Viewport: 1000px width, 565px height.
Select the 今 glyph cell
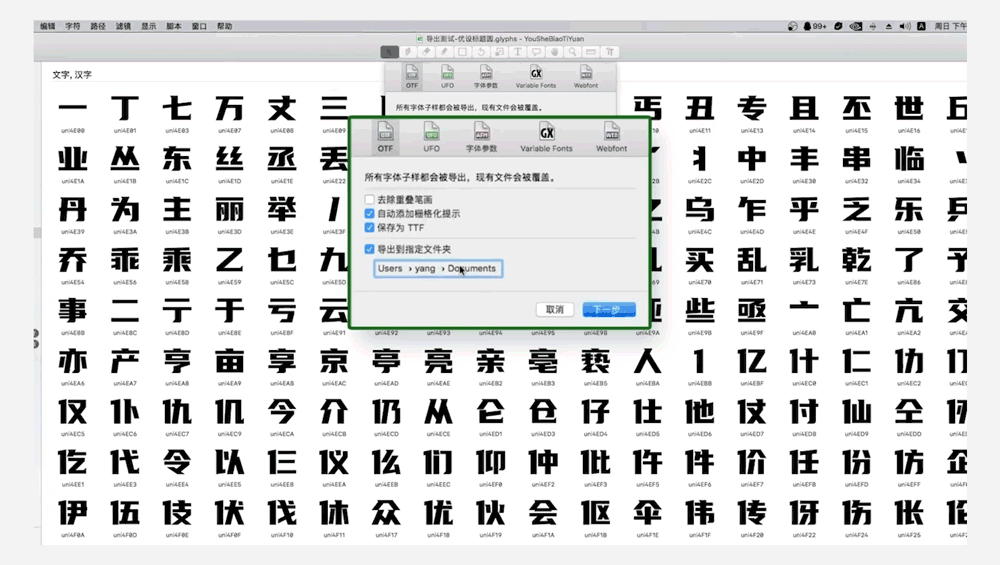(282, 416)
